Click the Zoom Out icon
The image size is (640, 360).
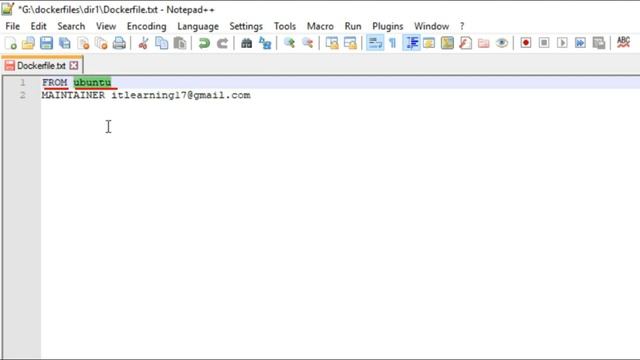click(x=307, y=43)
